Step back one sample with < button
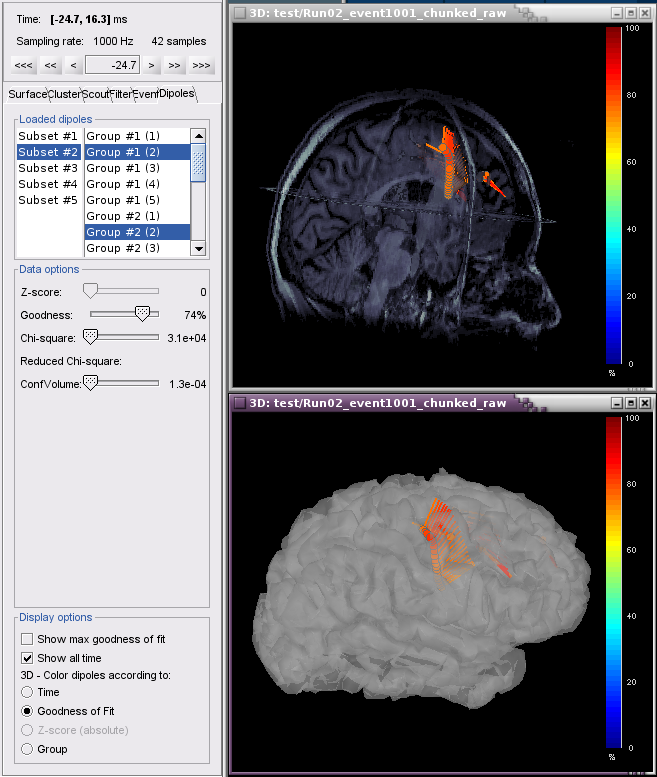This screenshot has width=657, height=777. (74, 66)
